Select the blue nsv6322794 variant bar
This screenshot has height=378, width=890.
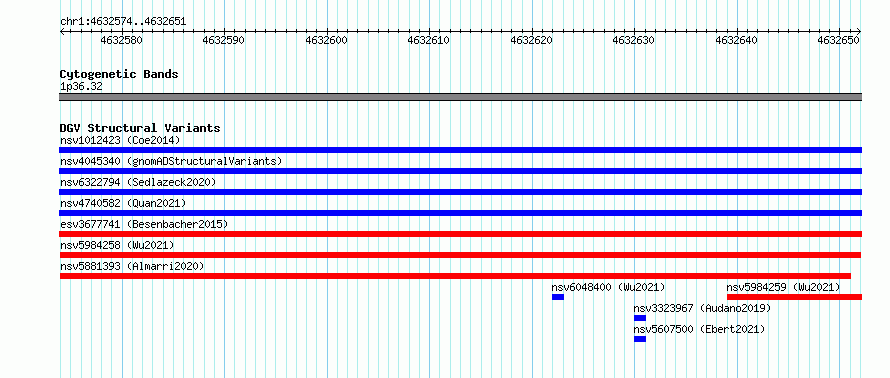pos(460,192)
